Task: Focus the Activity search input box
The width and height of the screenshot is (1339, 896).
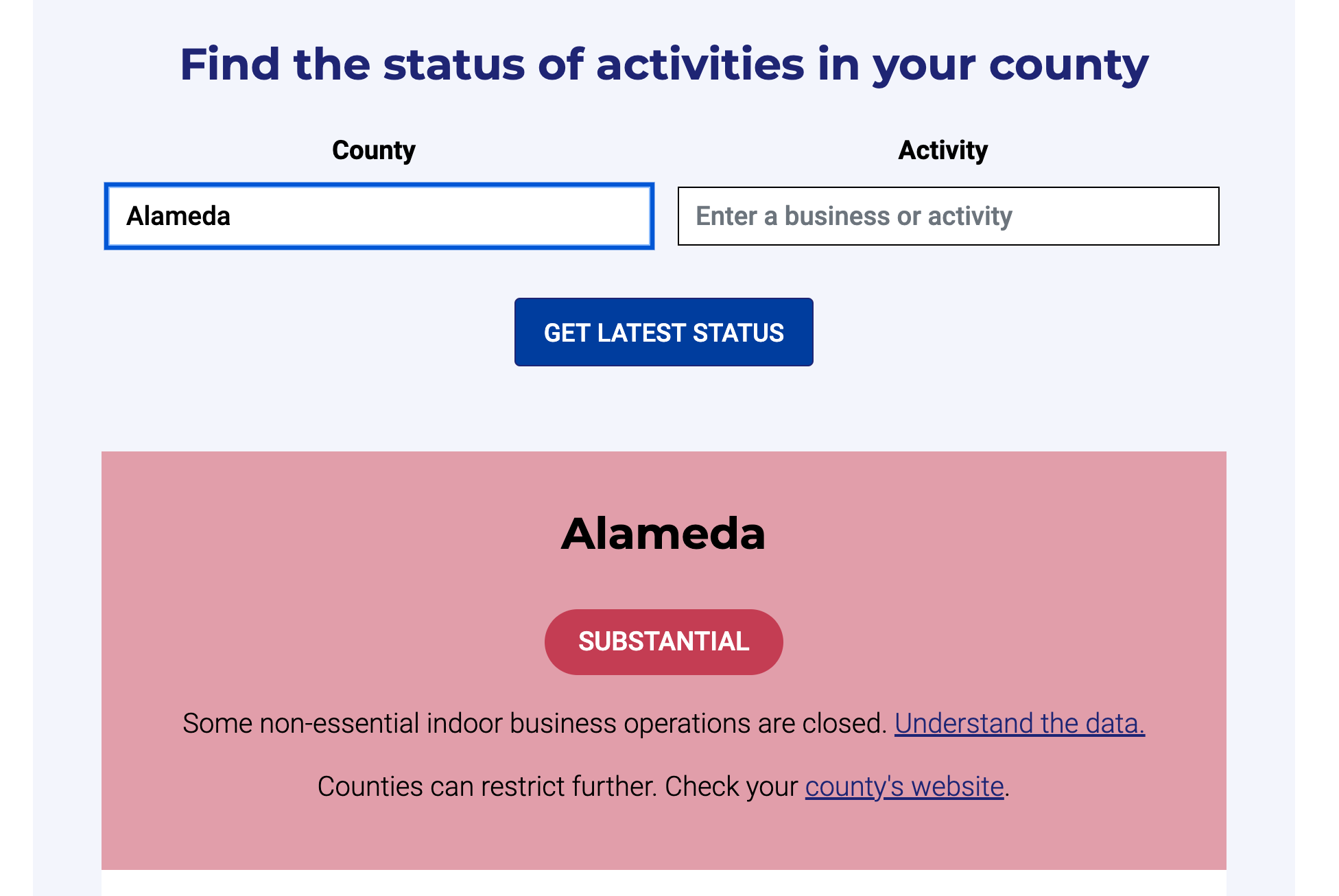Action: coord(948,216)
